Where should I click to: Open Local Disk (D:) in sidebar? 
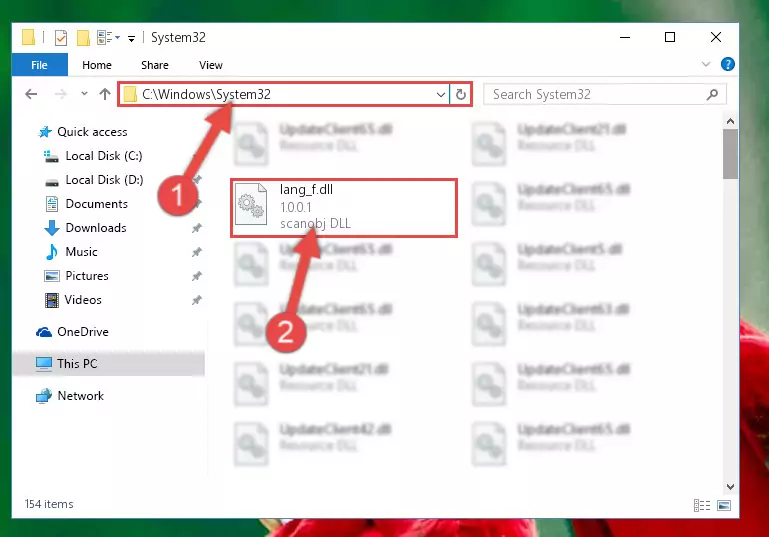click(x=104, y=179)
